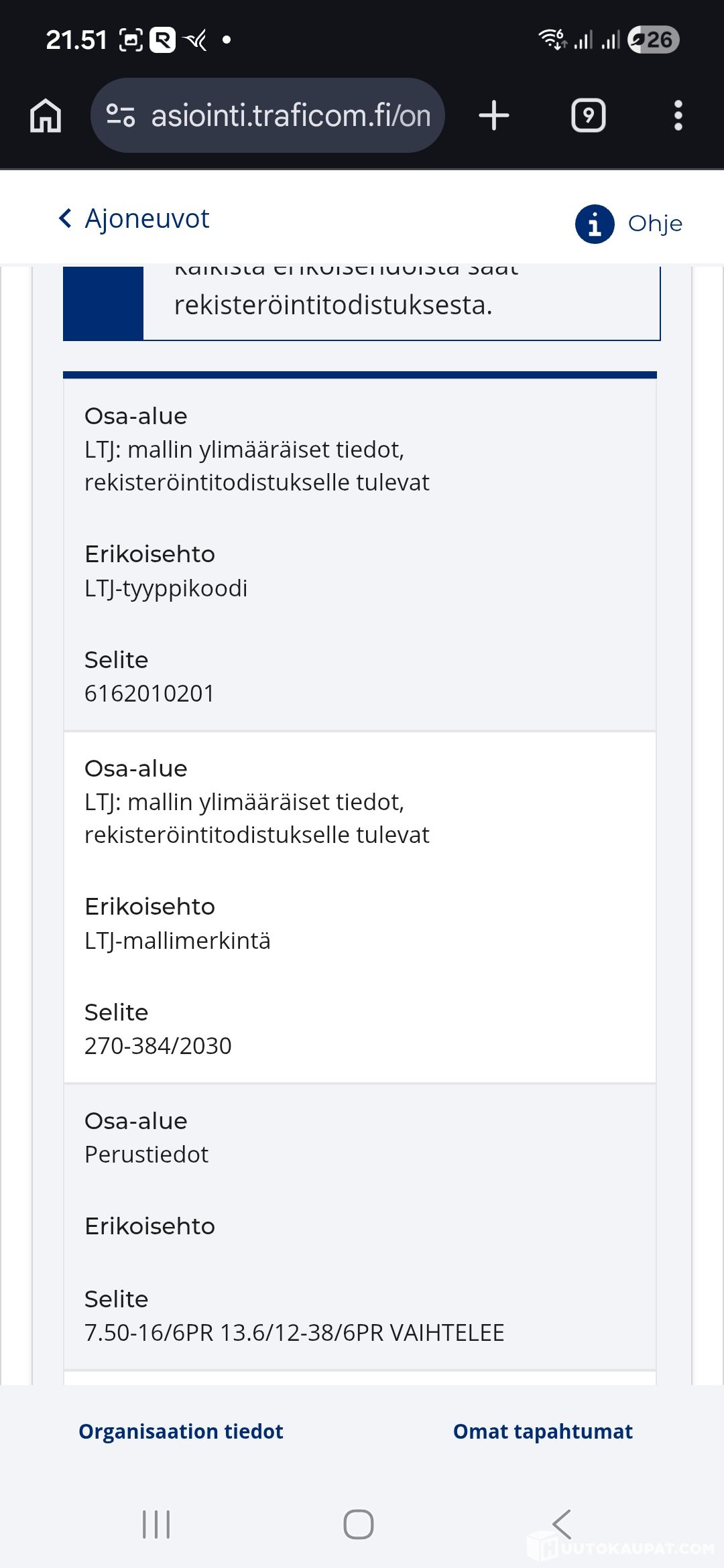Select the LTJ-mallimerkintä value 270-384/2030
Screen dimensions: 724x1568
158,1046
